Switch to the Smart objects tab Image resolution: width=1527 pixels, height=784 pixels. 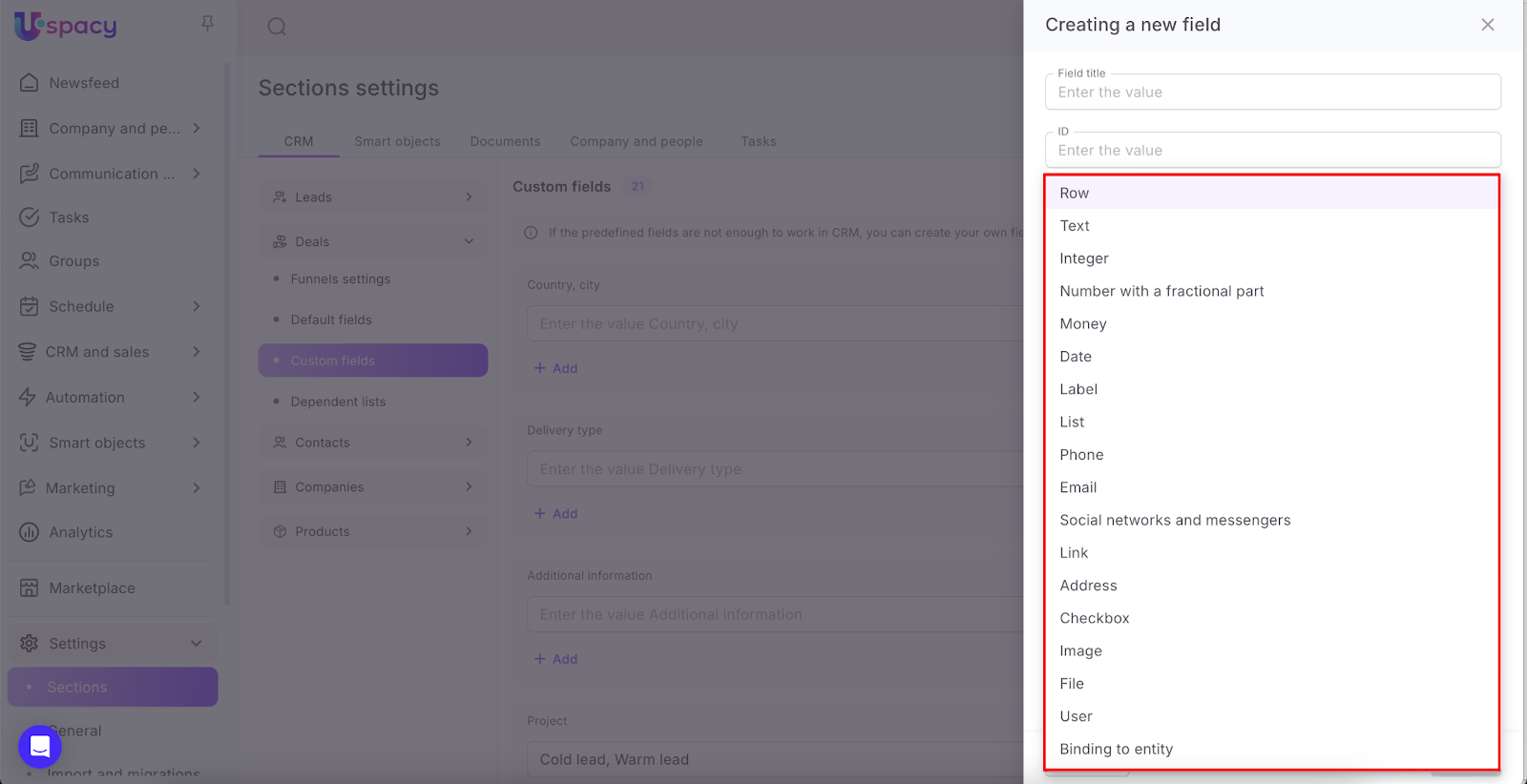[397, 141]
